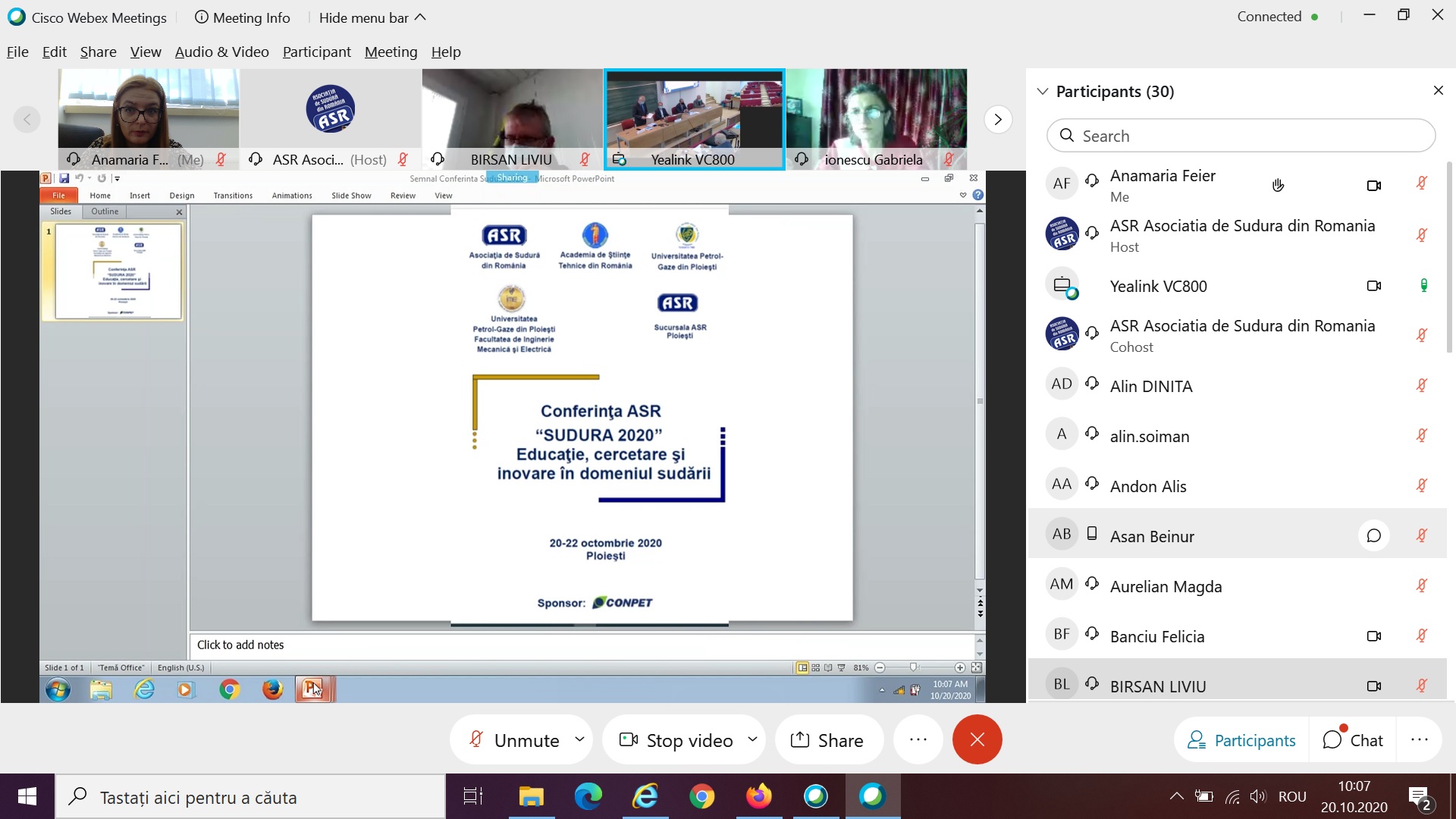Viewport: 1456px width, 819px height.
Task: Open the Audio & Video menu
Action: click(221, 52)
